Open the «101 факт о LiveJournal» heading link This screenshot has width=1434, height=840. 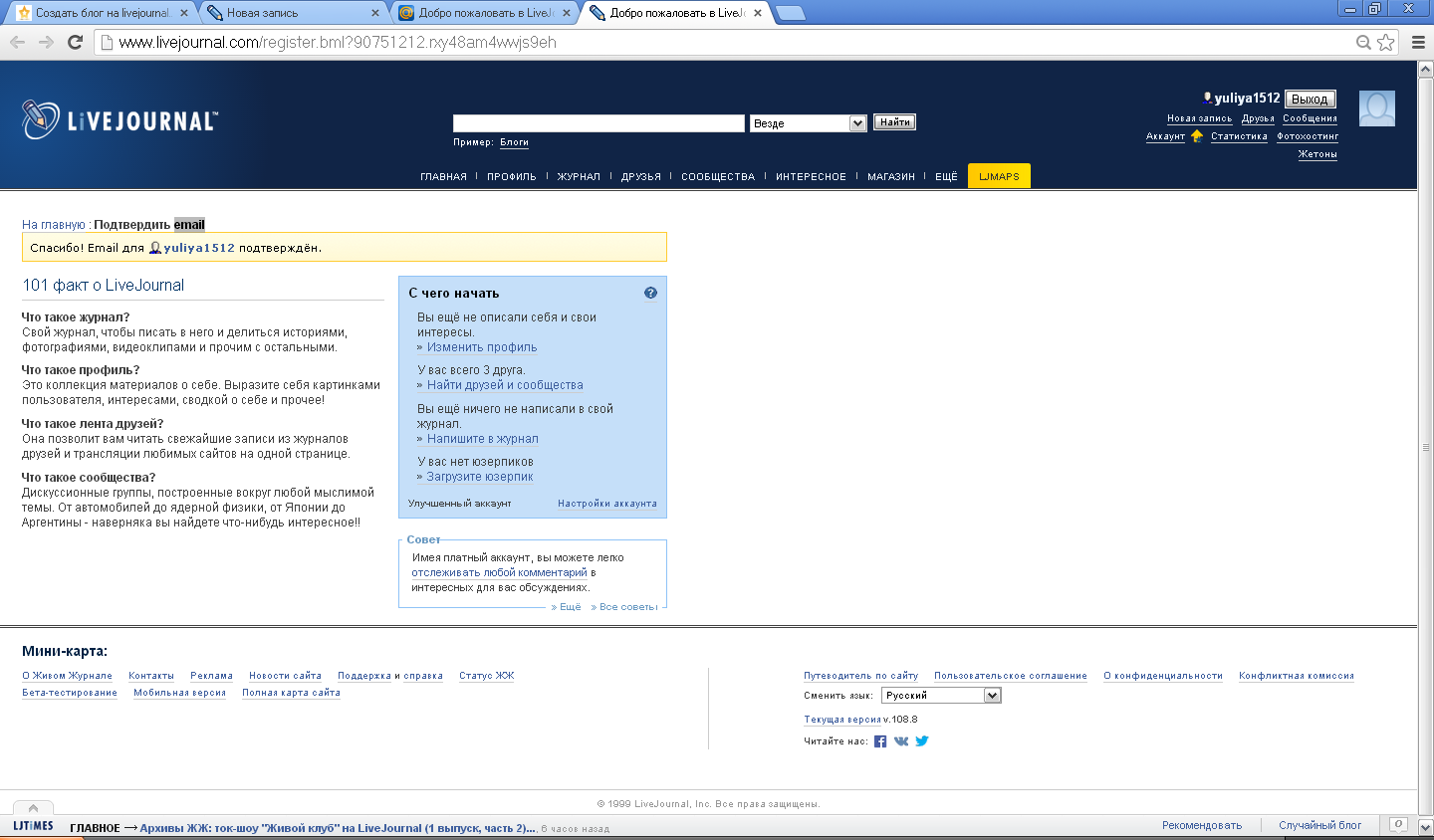(x=104, y=286)
